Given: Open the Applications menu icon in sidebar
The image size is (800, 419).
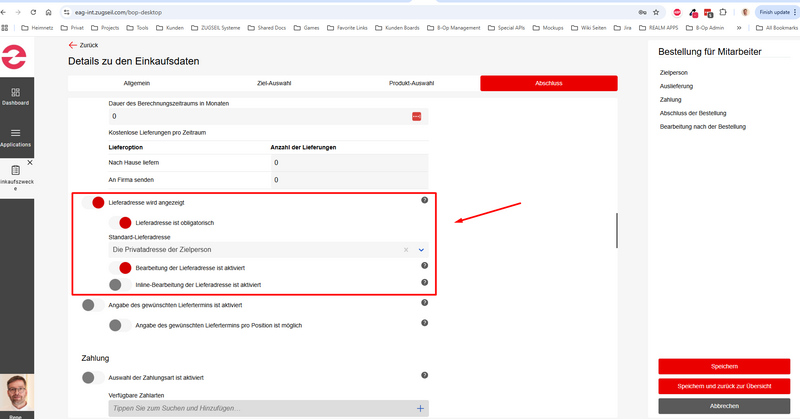Looking at the screenshot, I should [x=15, y=134].
